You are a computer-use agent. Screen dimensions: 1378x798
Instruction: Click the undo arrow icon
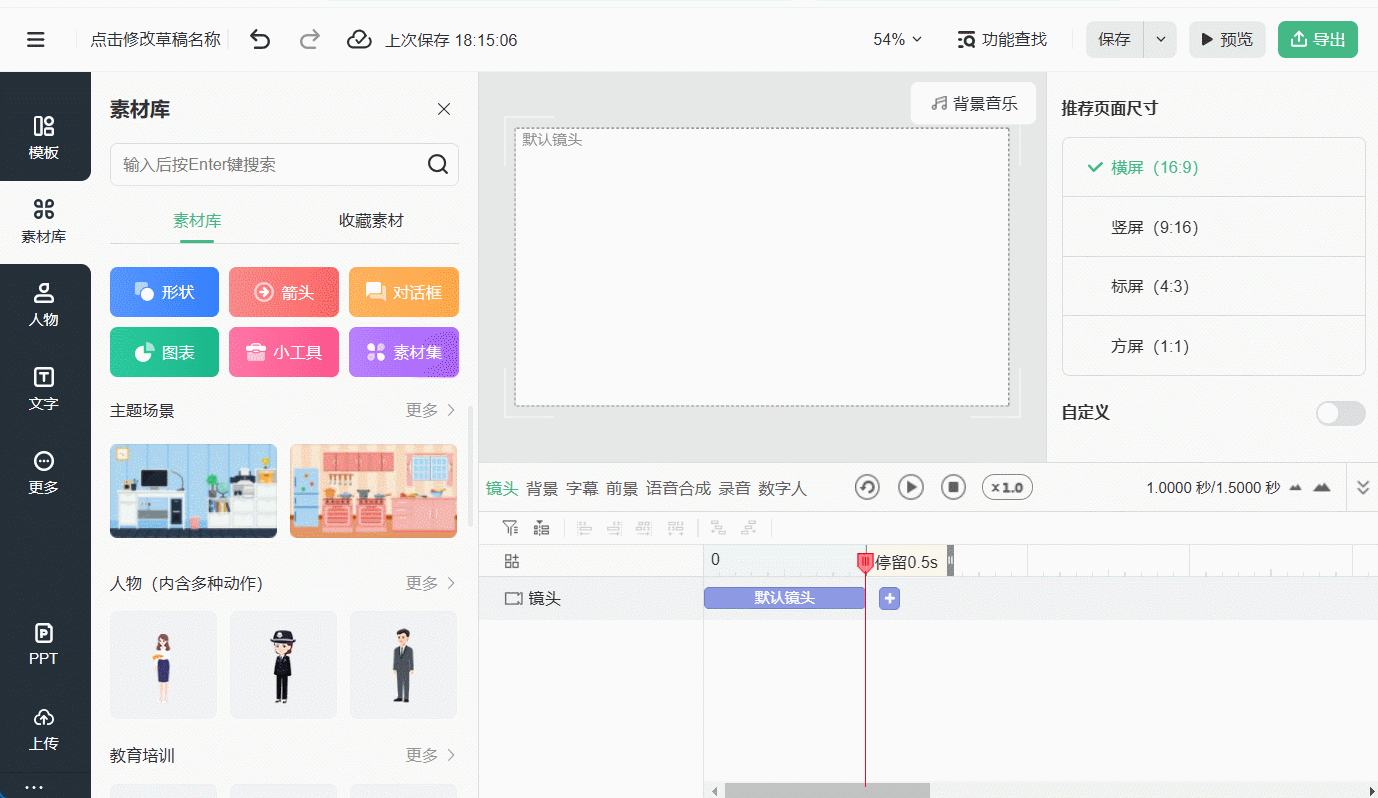pyautogui.click(x=260, y=40)
